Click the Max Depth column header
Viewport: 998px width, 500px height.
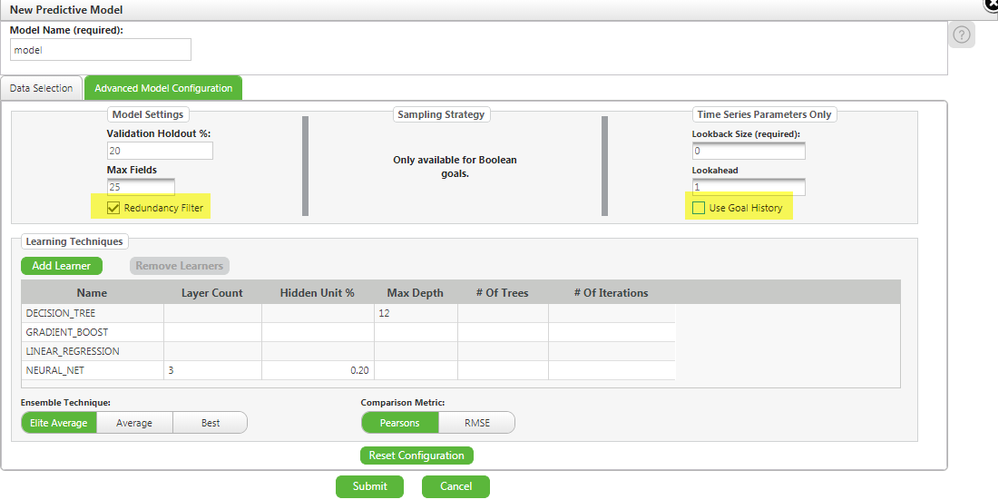[415, 293]
